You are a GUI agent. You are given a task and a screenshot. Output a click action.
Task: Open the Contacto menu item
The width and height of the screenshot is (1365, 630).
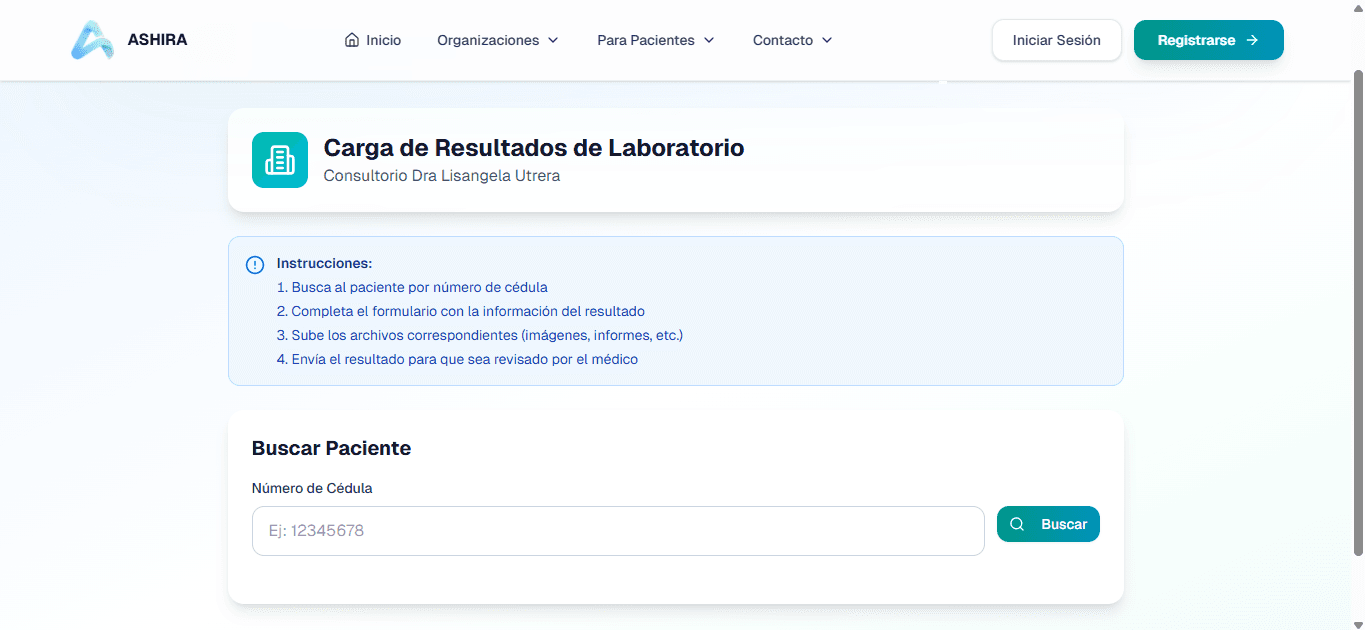[784, 40]
